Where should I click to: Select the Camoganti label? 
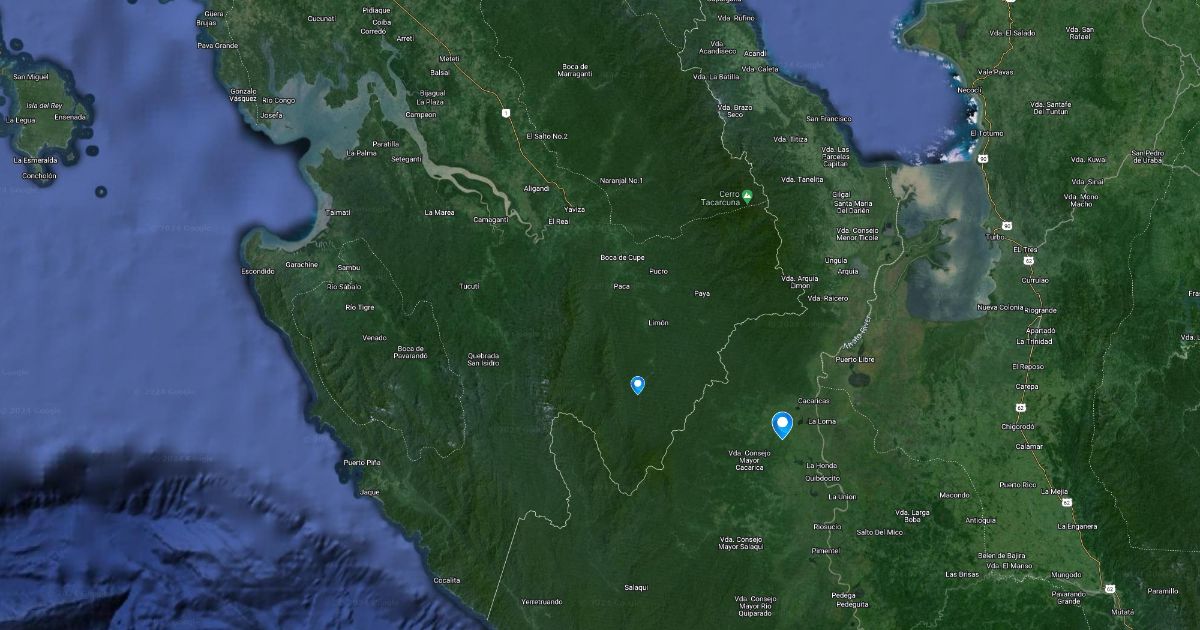point(490,219)
